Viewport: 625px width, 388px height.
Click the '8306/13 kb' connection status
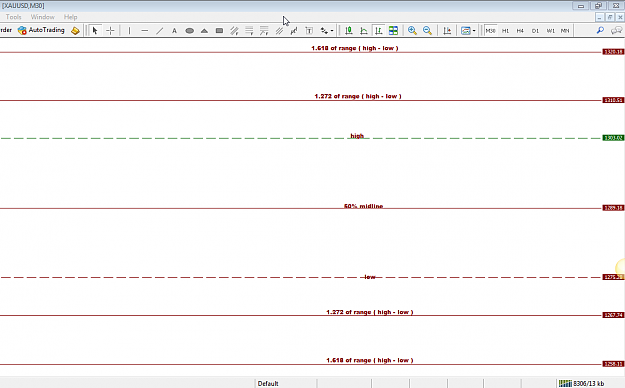(x=582, y=384)
